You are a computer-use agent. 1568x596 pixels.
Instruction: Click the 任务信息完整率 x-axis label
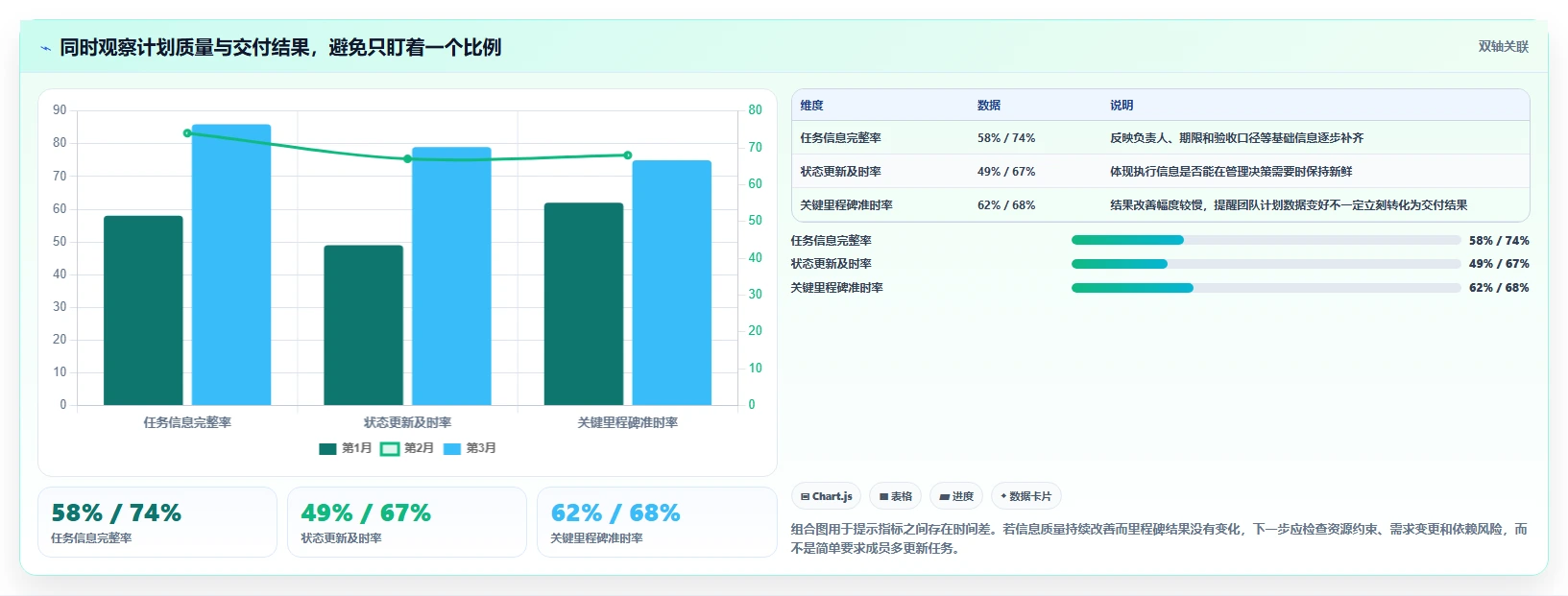(187, 422)
